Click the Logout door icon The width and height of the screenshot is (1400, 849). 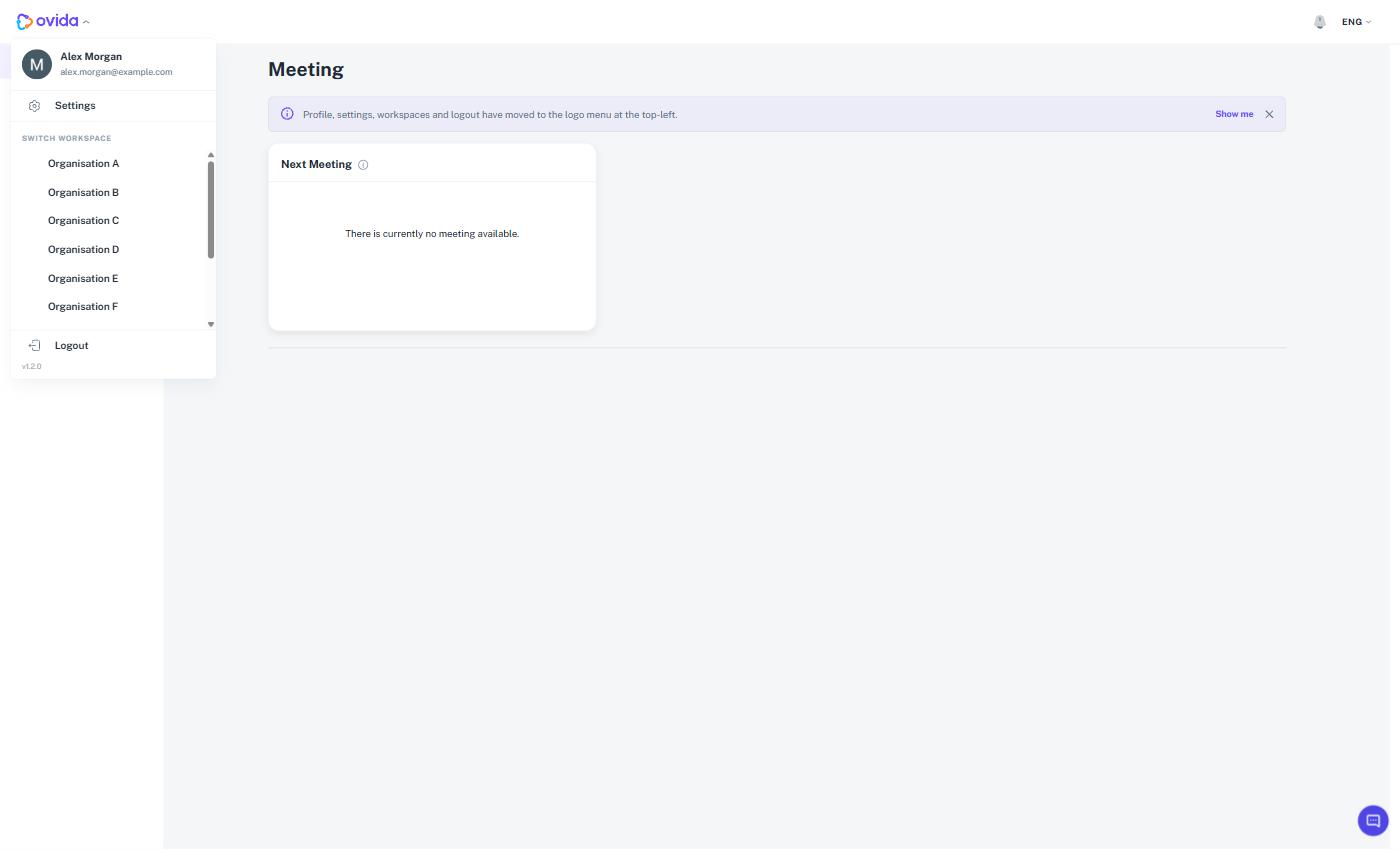pyautogui.click(x=34, y=346)
